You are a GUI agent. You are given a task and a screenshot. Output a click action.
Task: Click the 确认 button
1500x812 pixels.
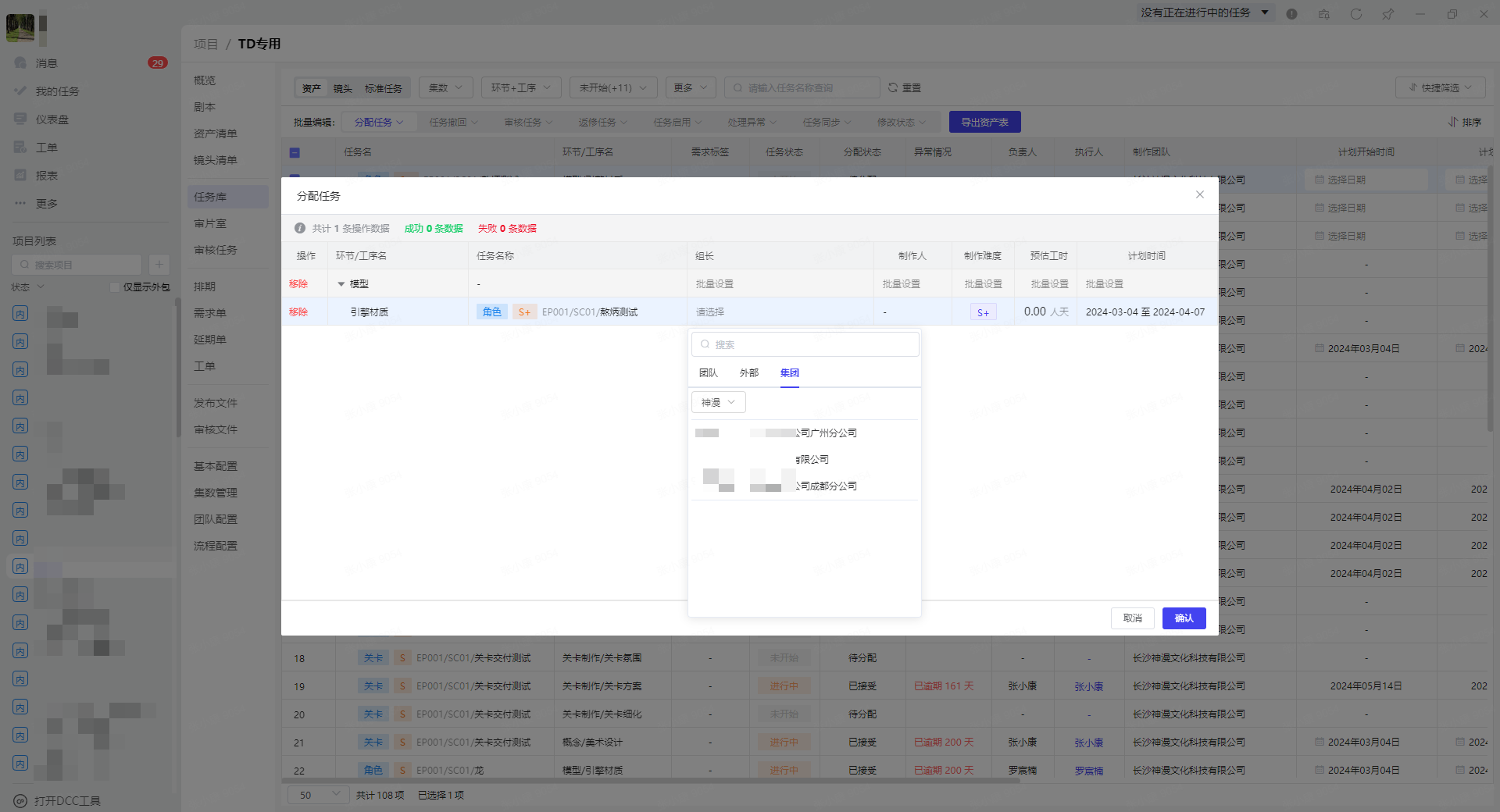[x=1184, y=618]
